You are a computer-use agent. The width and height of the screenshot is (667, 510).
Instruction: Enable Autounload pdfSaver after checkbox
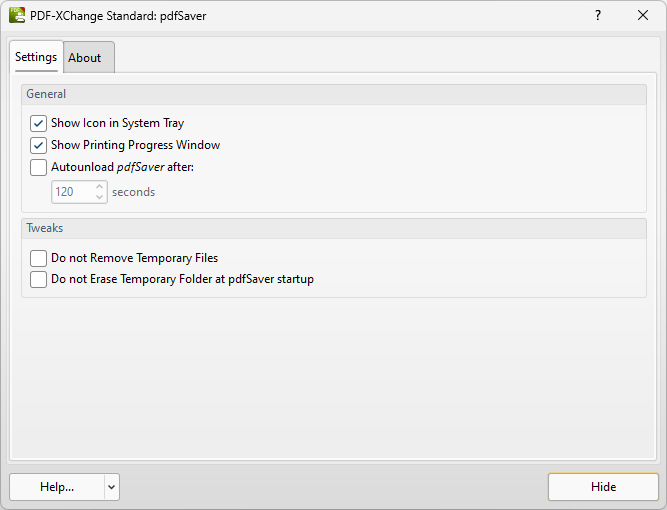38,167
